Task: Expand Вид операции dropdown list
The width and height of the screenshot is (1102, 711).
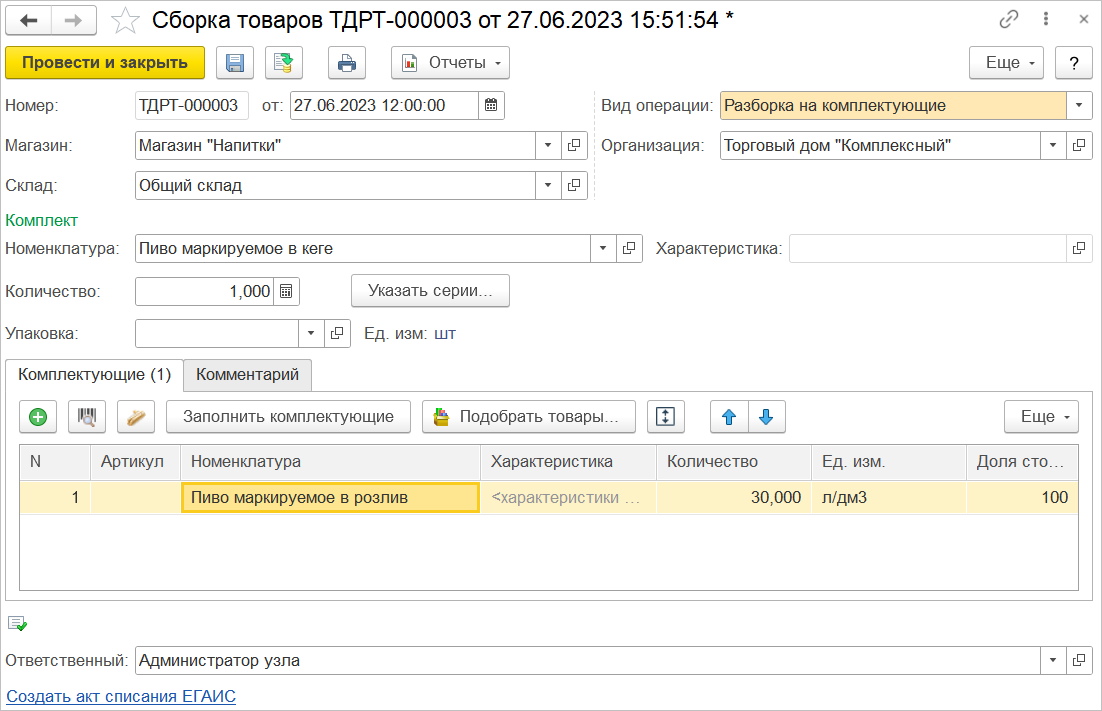Action: coord(1079,105)
